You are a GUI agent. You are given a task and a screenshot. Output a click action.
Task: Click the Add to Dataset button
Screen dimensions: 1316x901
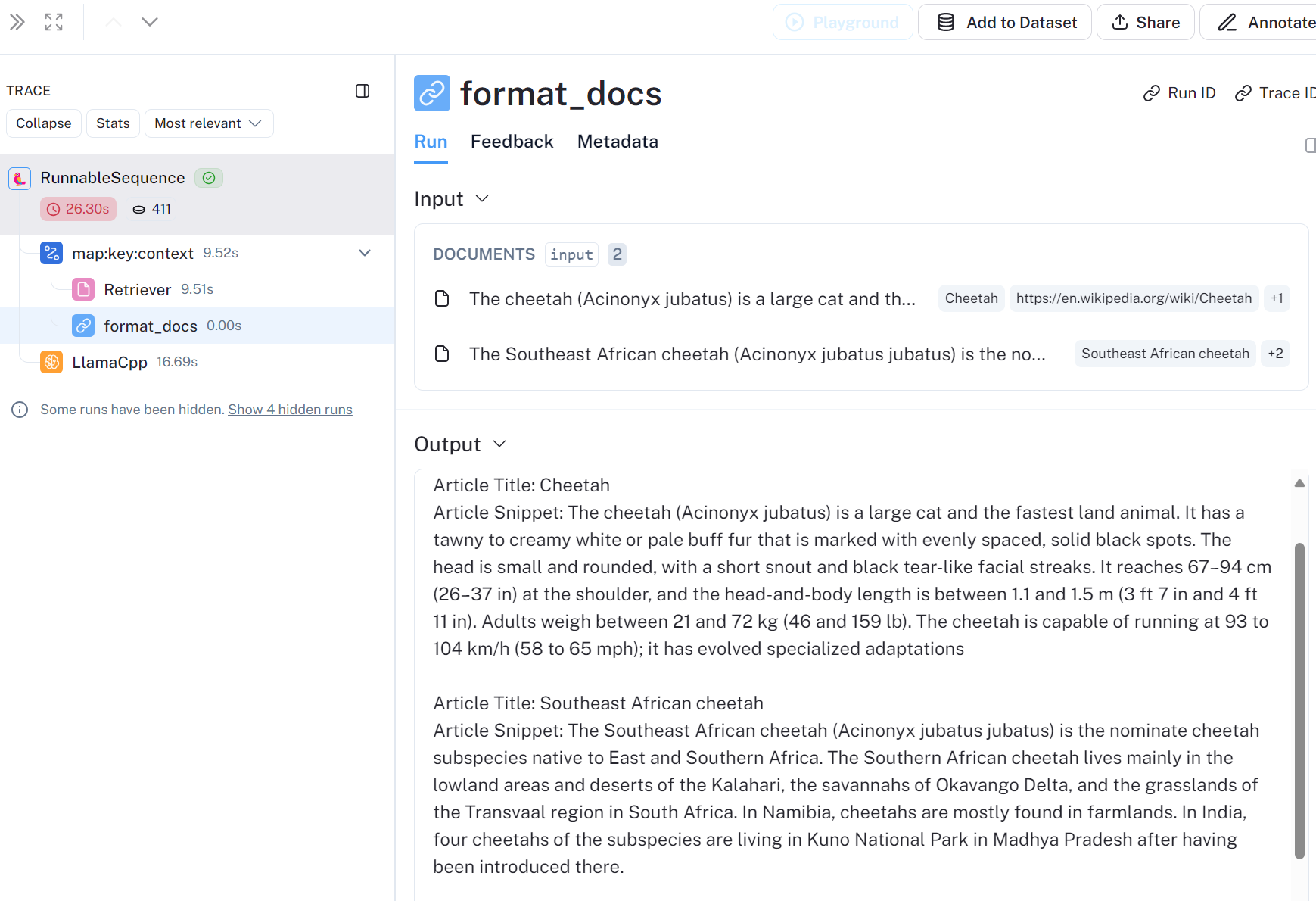1005,22
